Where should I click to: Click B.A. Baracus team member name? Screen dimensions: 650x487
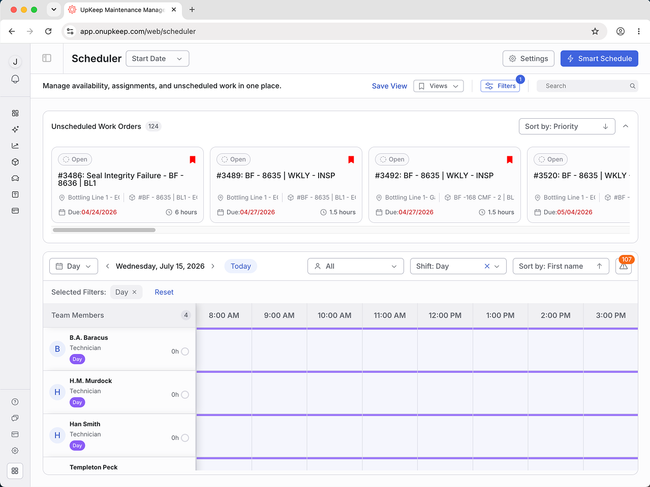point(89,338)
